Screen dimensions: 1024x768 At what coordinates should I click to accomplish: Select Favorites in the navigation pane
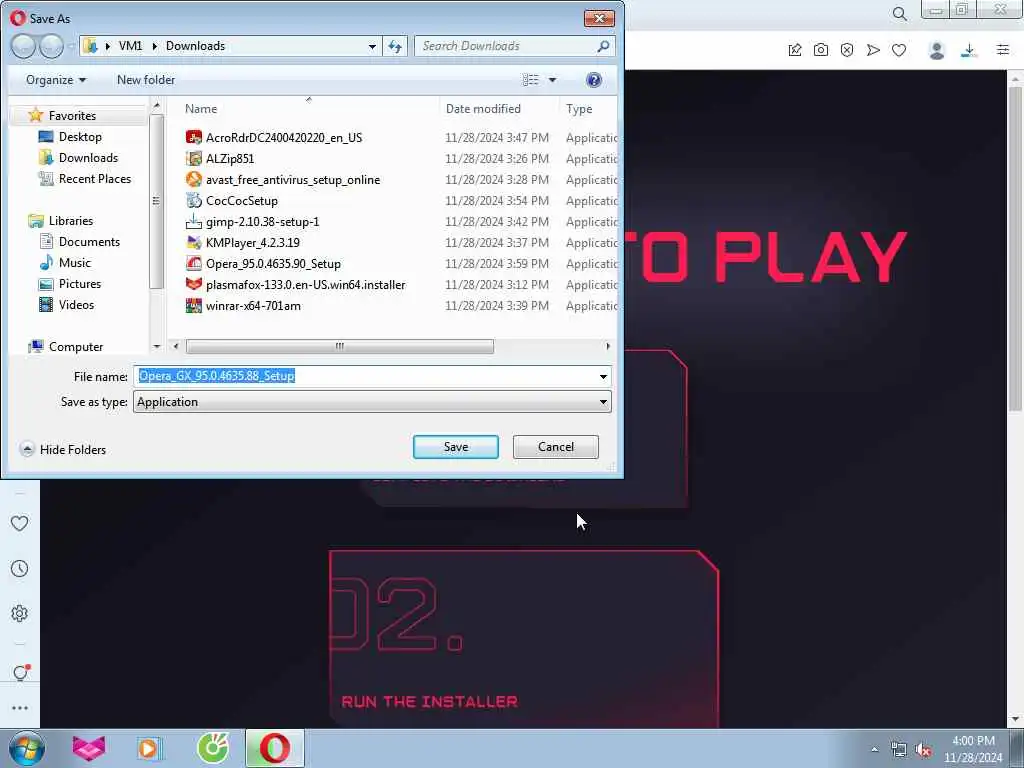click(72, 116)
